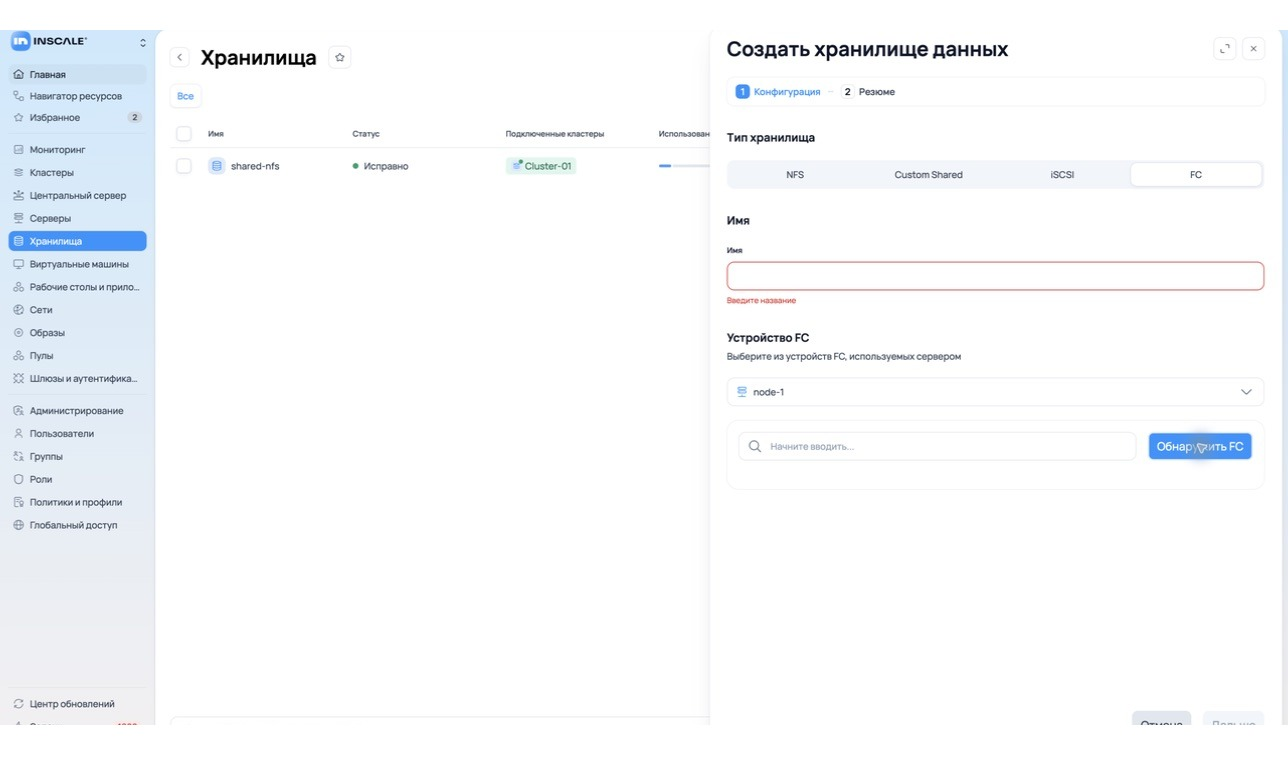Open Виртуальные машины page
The image size is (1288, 768).
77,265
